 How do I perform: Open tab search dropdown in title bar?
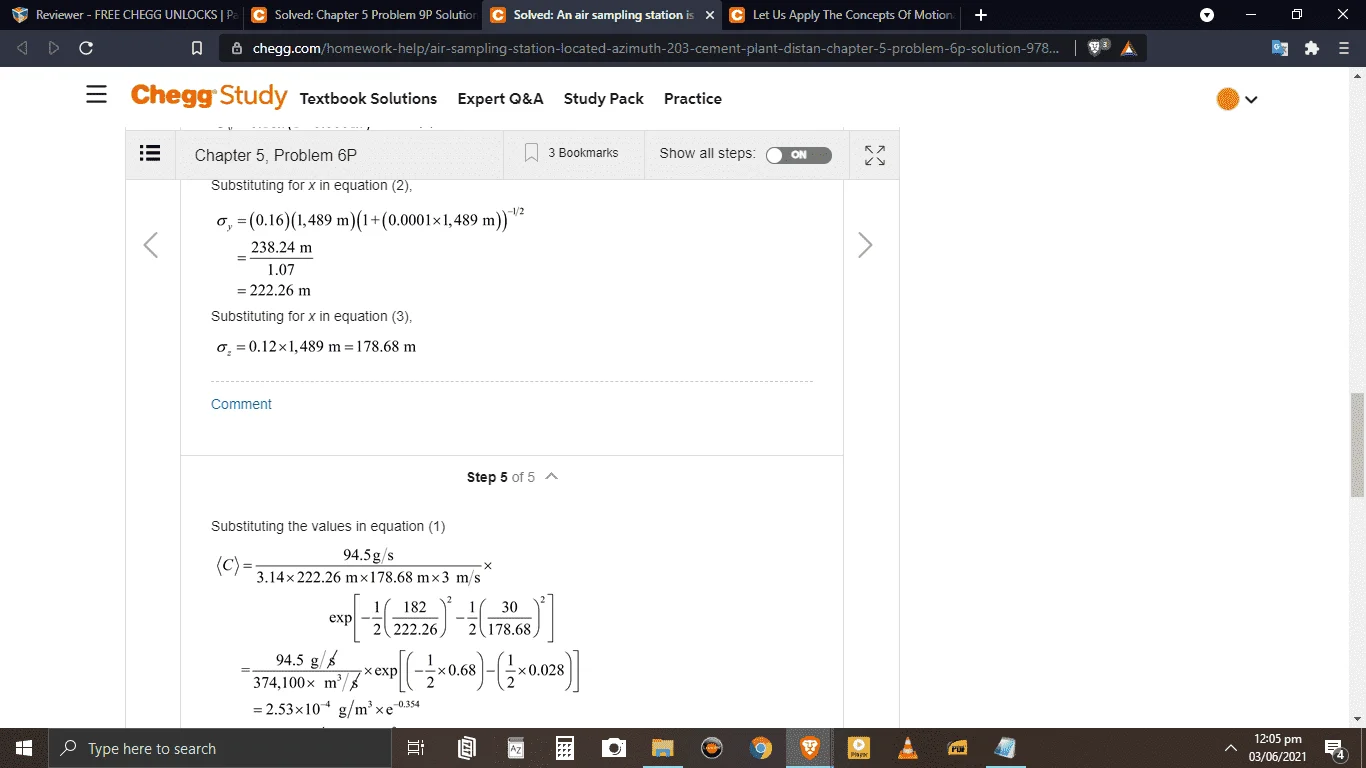(1206, 15)
